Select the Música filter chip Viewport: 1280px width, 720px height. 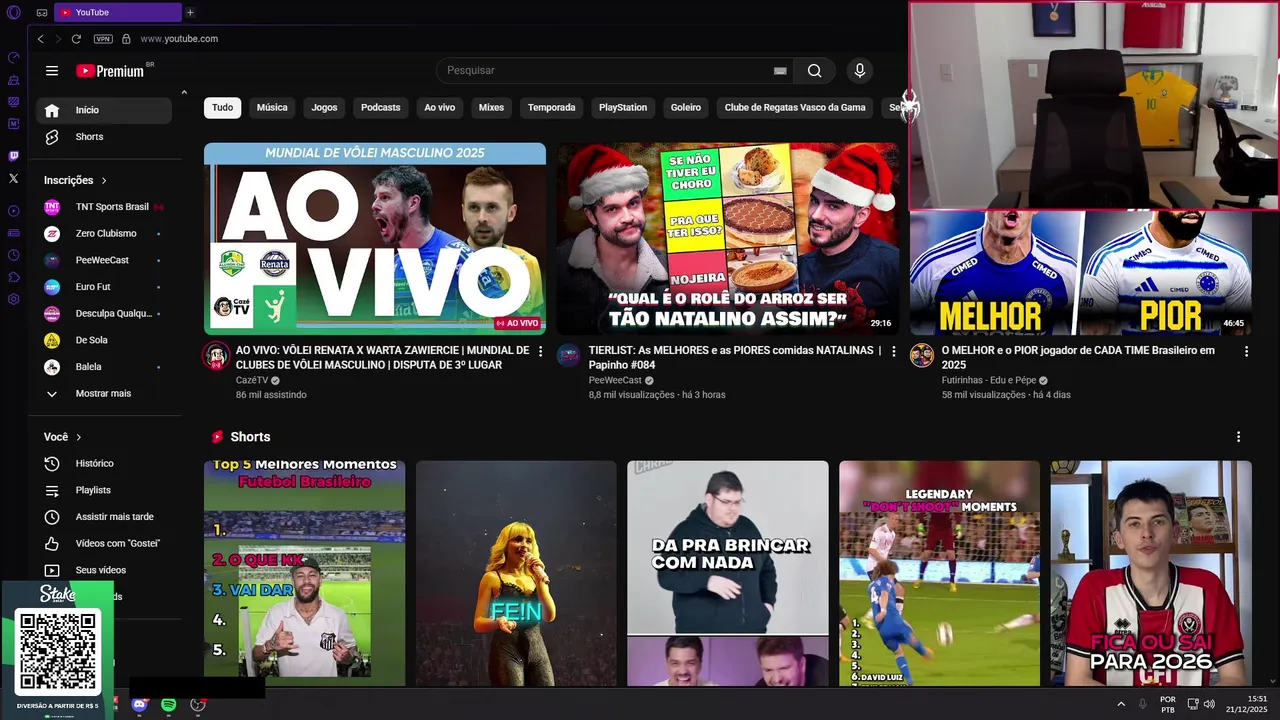click(x=272, y=108)
